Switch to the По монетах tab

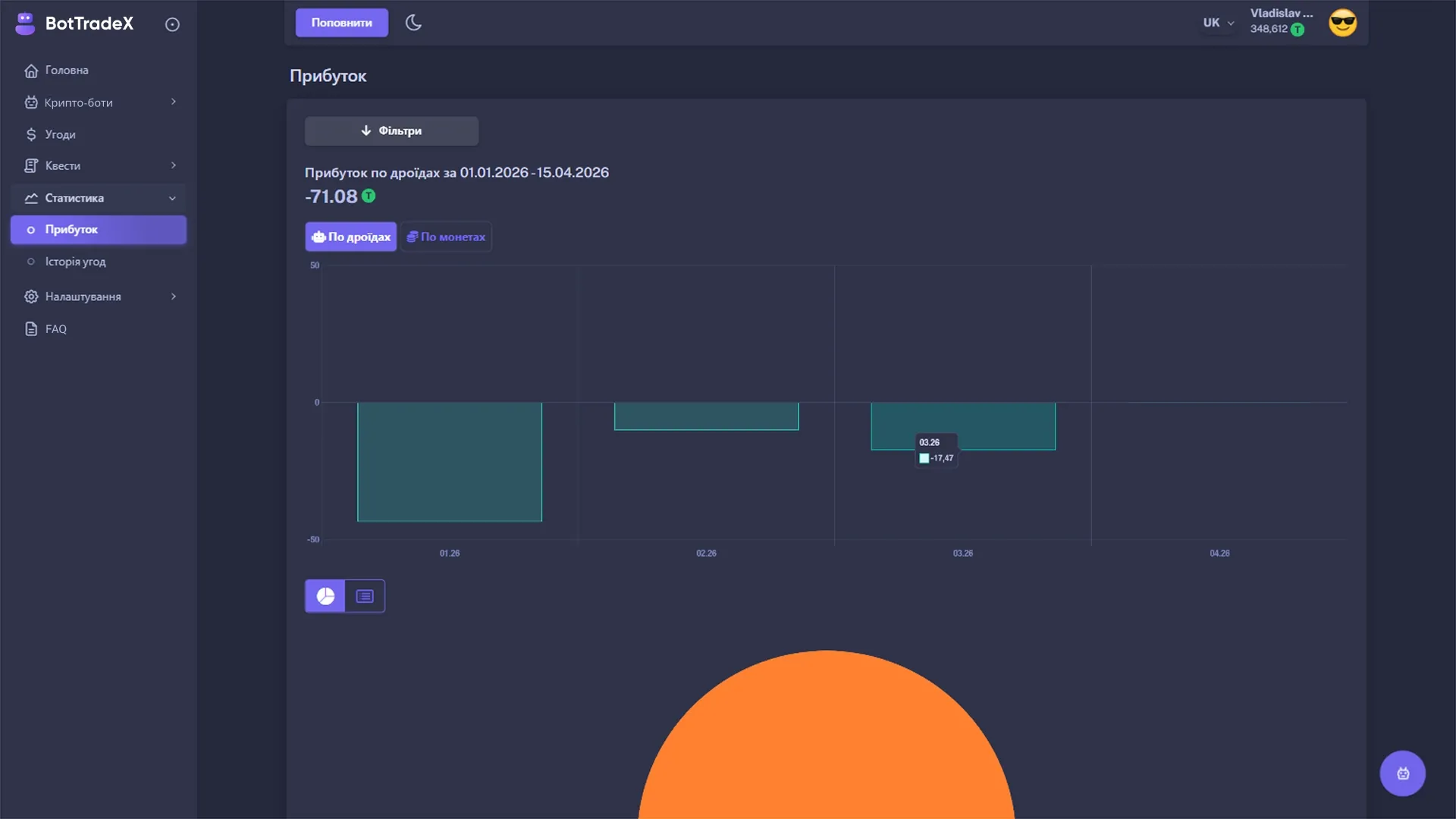(446, 237)
